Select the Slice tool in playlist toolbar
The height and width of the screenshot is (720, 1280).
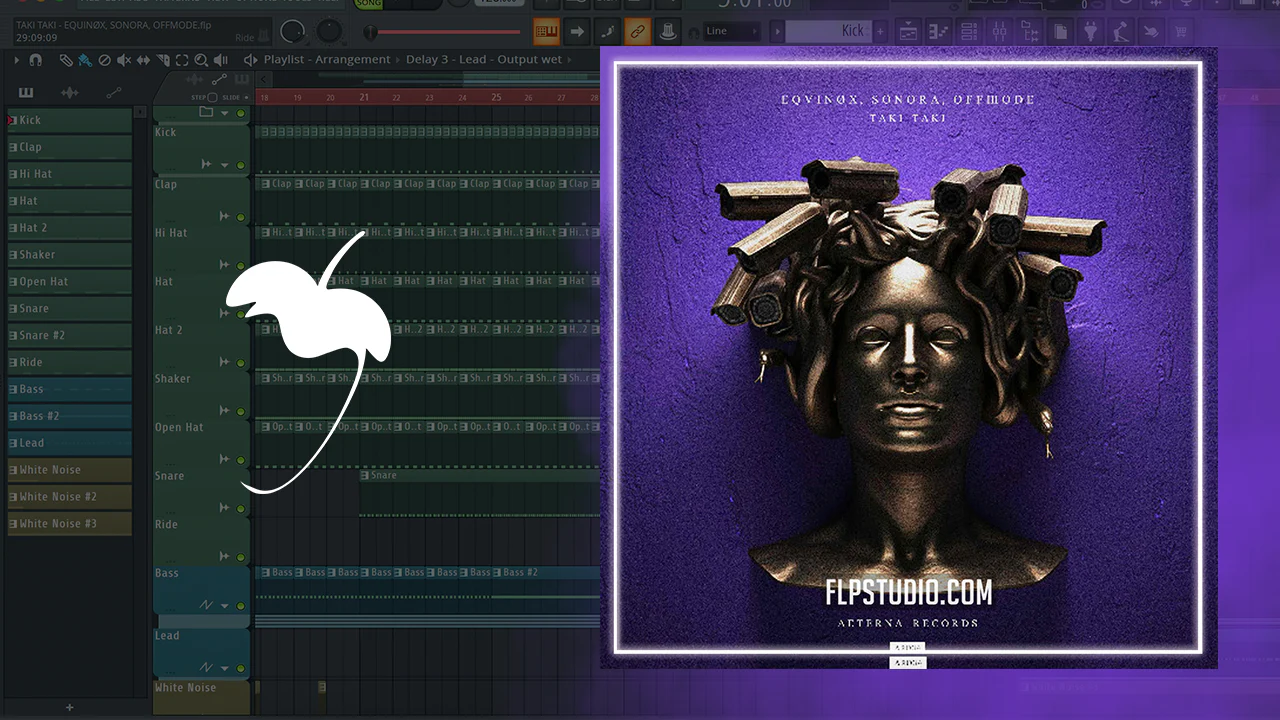pyautogui.click(x=163, y=60)
